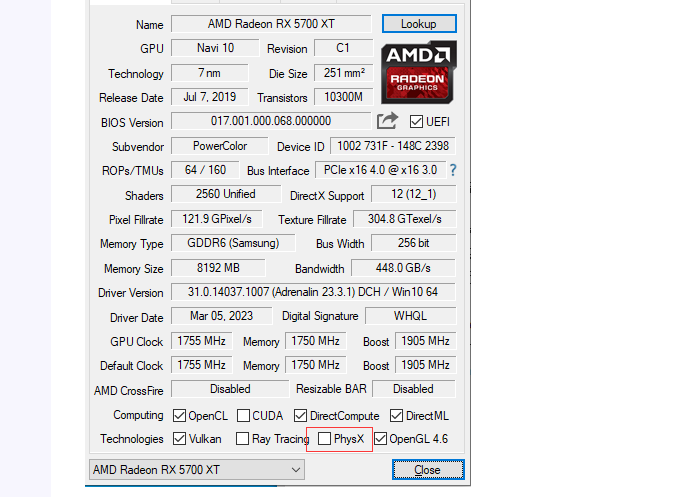Click the GPU field showing Navi 10
The height and width of the screenshot is (497, 694).
coord(215,48)
